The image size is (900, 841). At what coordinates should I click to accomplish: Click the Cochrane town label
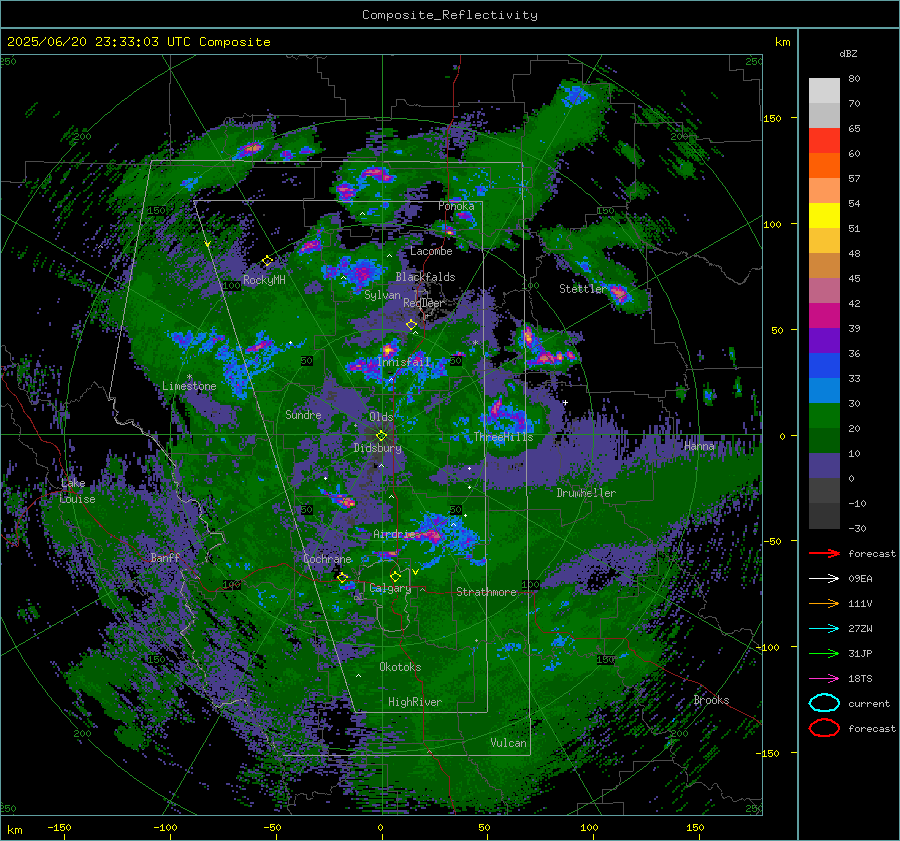point(327,559)
